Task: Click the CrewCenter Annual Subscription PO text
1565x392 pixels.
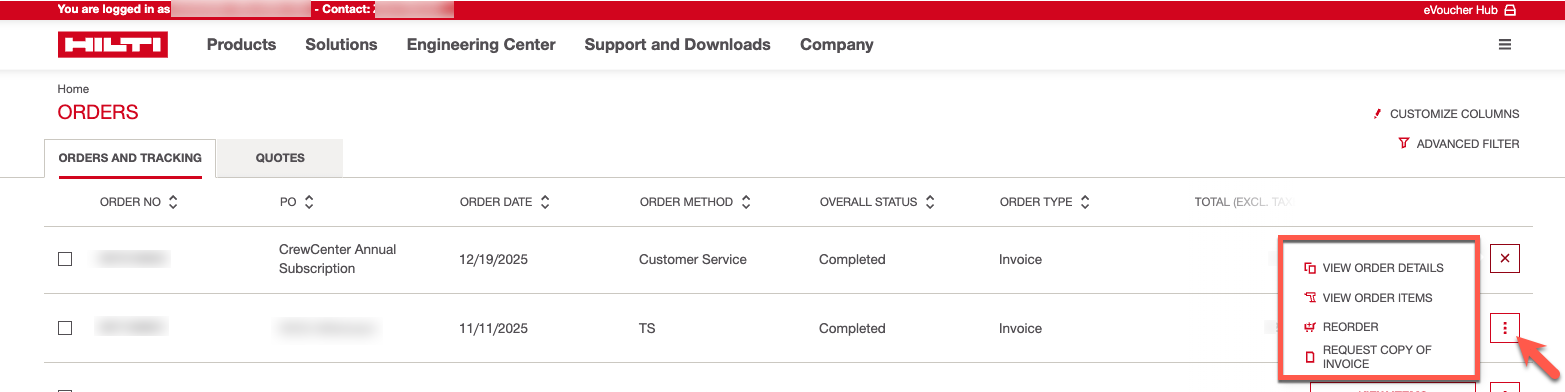Action: pyautogui.click(x=338, y=259)
